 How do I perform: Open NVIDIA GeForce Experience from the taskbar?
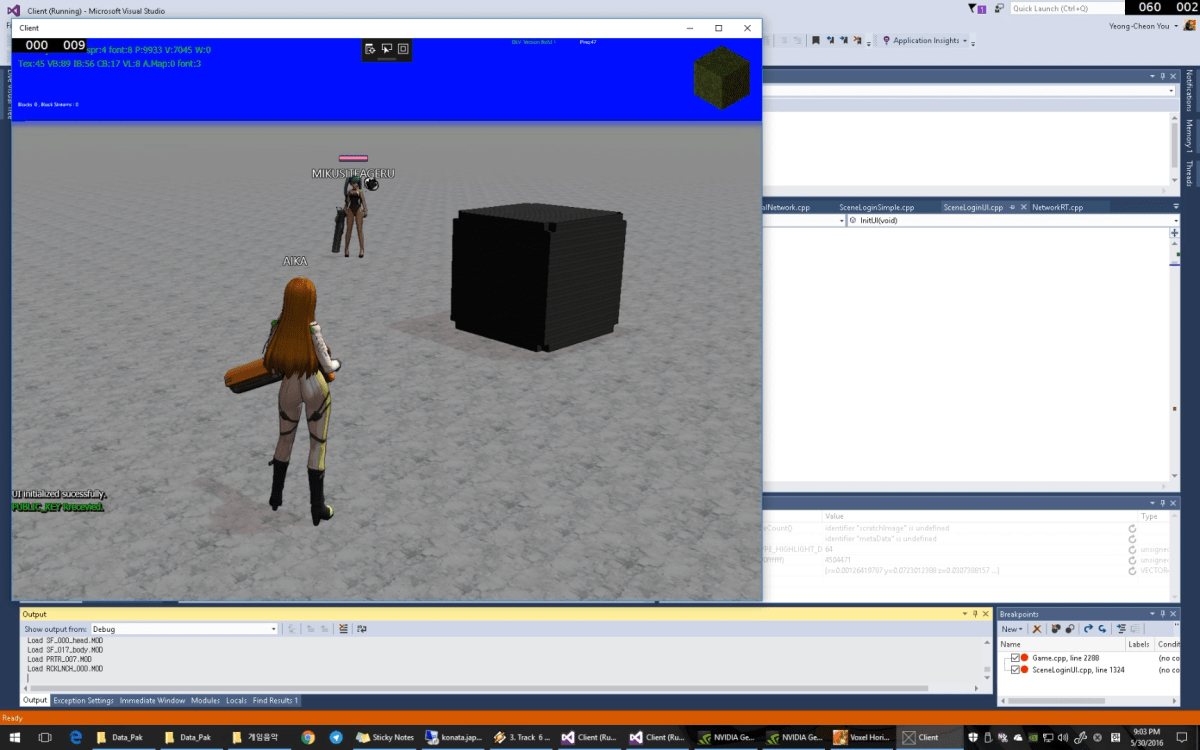728,737
